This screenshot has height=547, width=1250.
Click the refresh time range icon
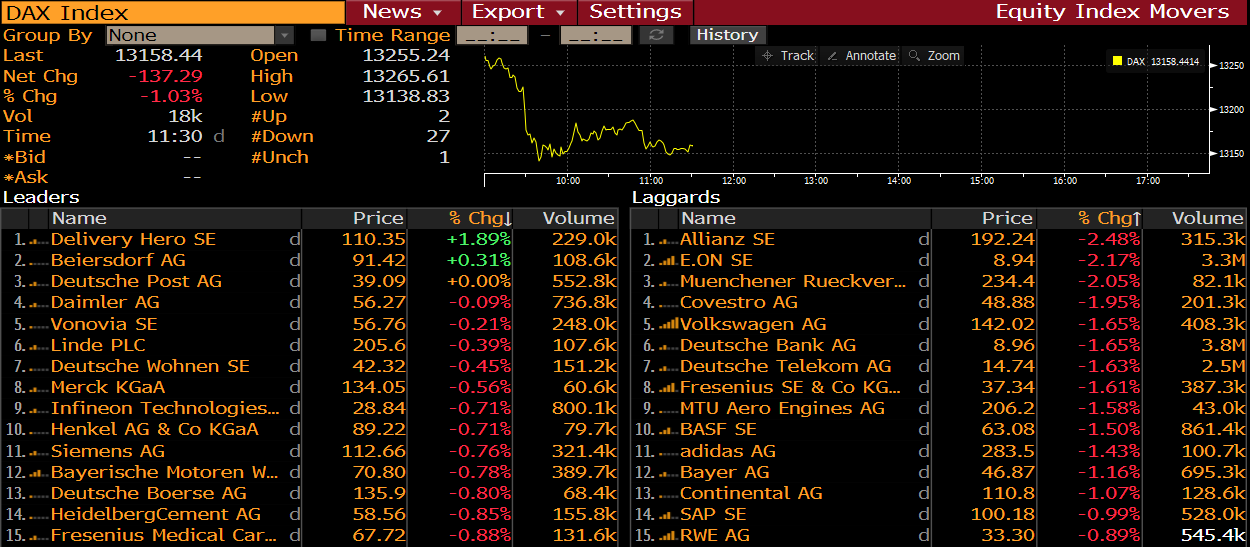click(656, 35)
